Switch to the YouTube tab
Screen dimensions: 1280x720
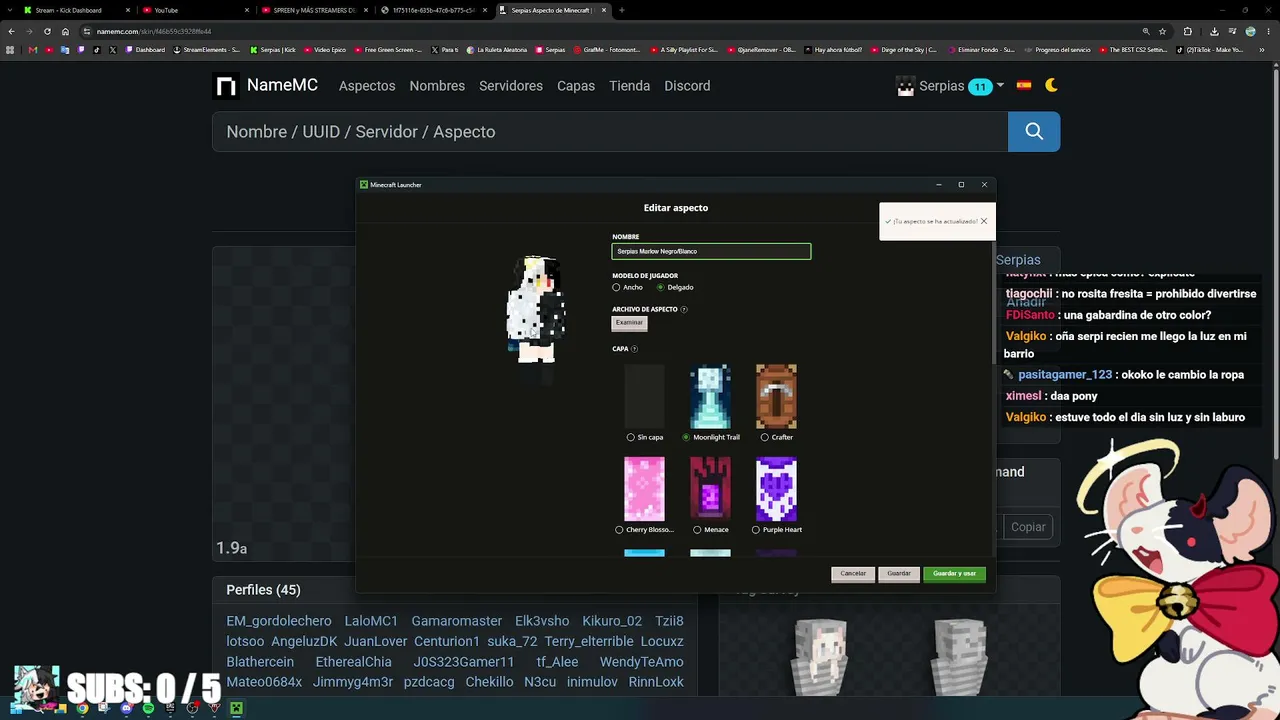point(196,10)
